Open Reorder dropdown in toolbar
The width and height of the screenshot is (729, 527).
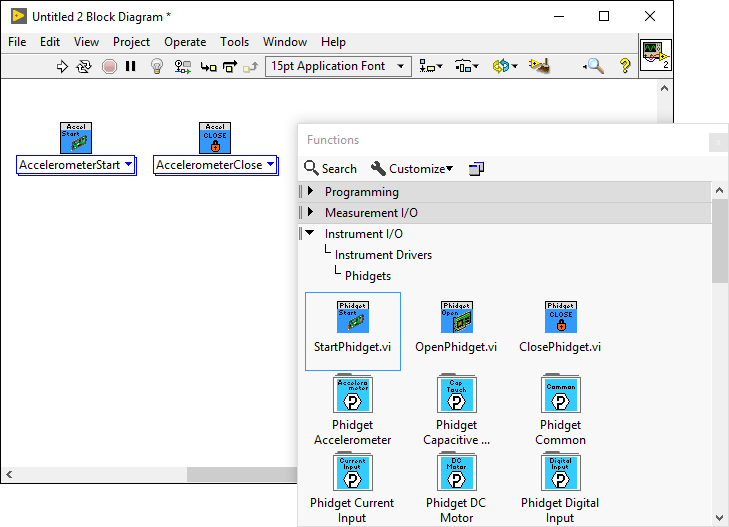[x=505, y=66]
